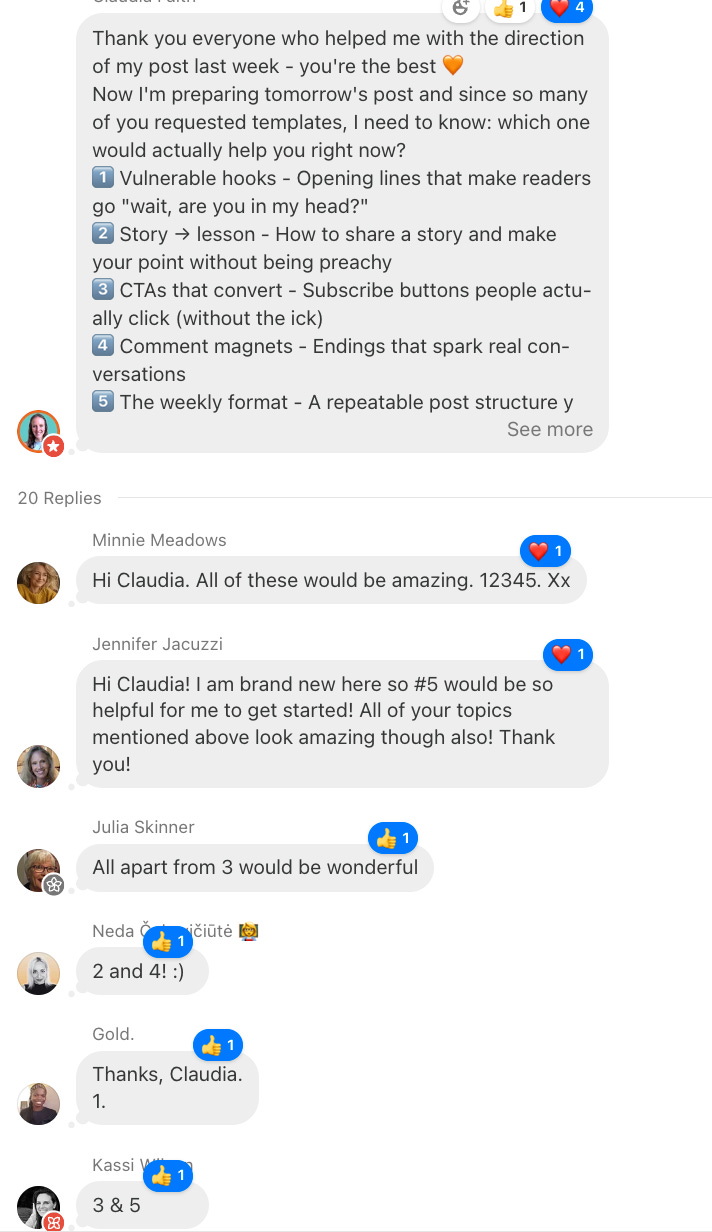Click thumbs-up reaction on the '3 & 5' reply
This screenshot has height=1232, width=712.
(168, 1176)
